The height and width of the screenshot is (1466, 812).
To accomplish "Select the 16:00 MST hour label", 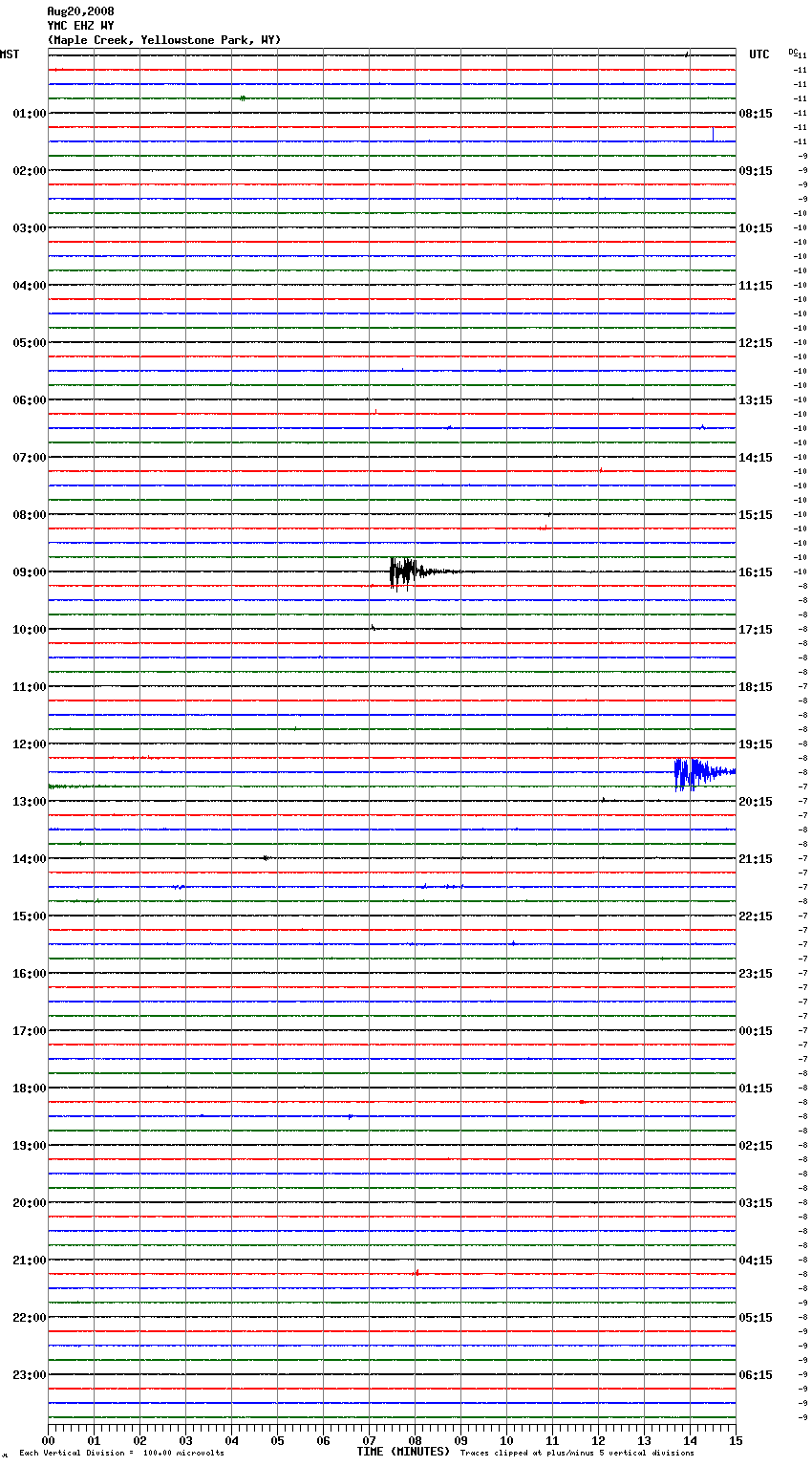I will coord(29,974).
